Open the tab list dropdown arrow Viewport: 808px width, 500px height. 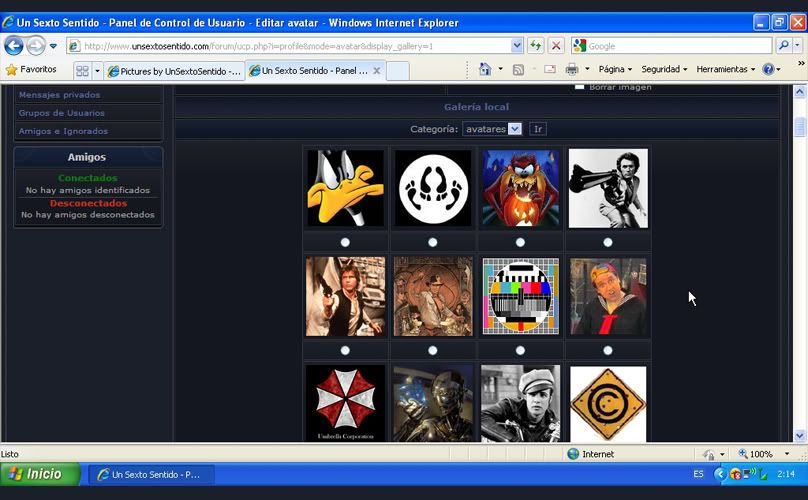[96, 71]
